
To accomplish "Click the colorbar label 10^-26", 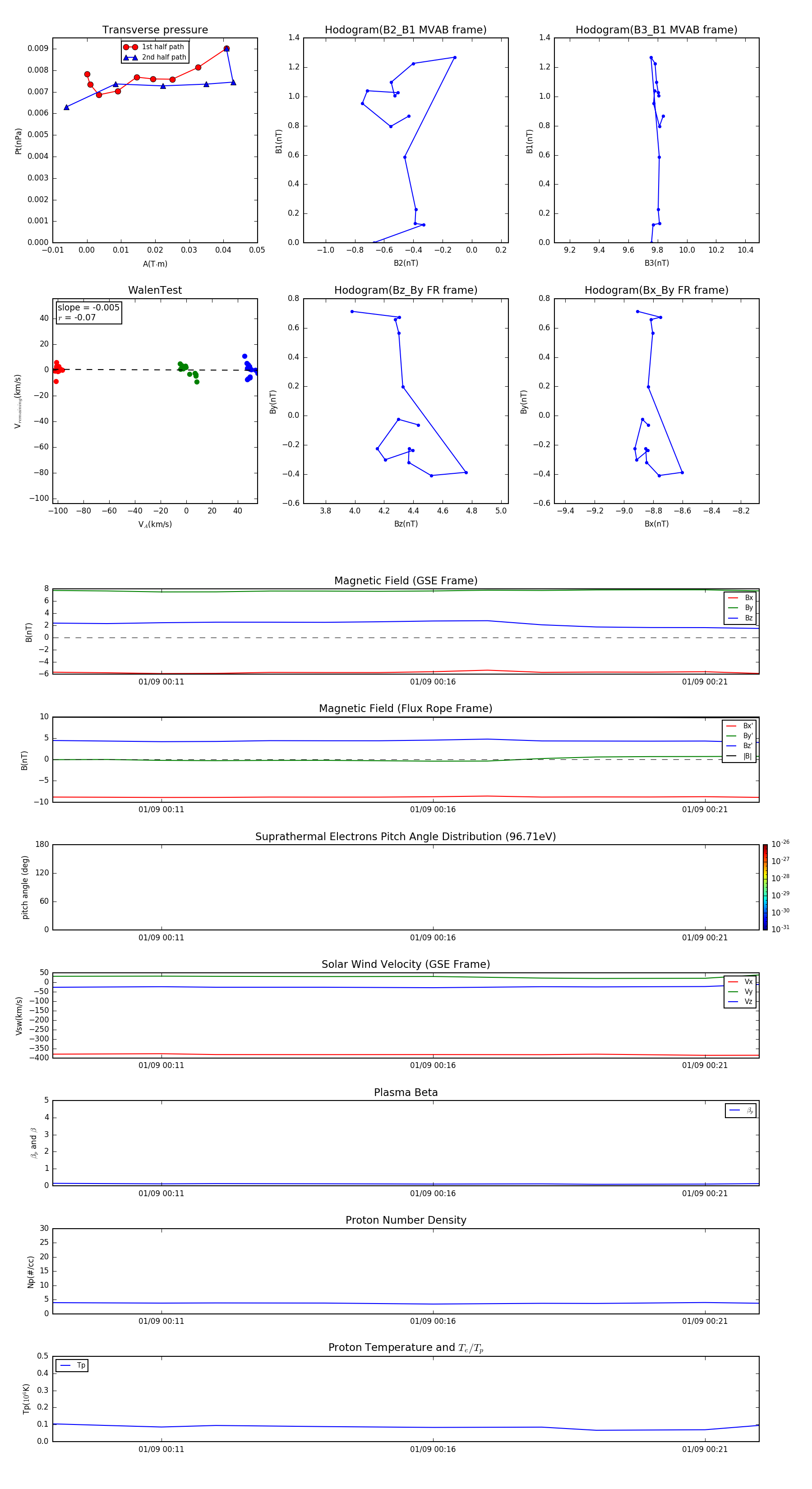I will [x=780, y=844].
